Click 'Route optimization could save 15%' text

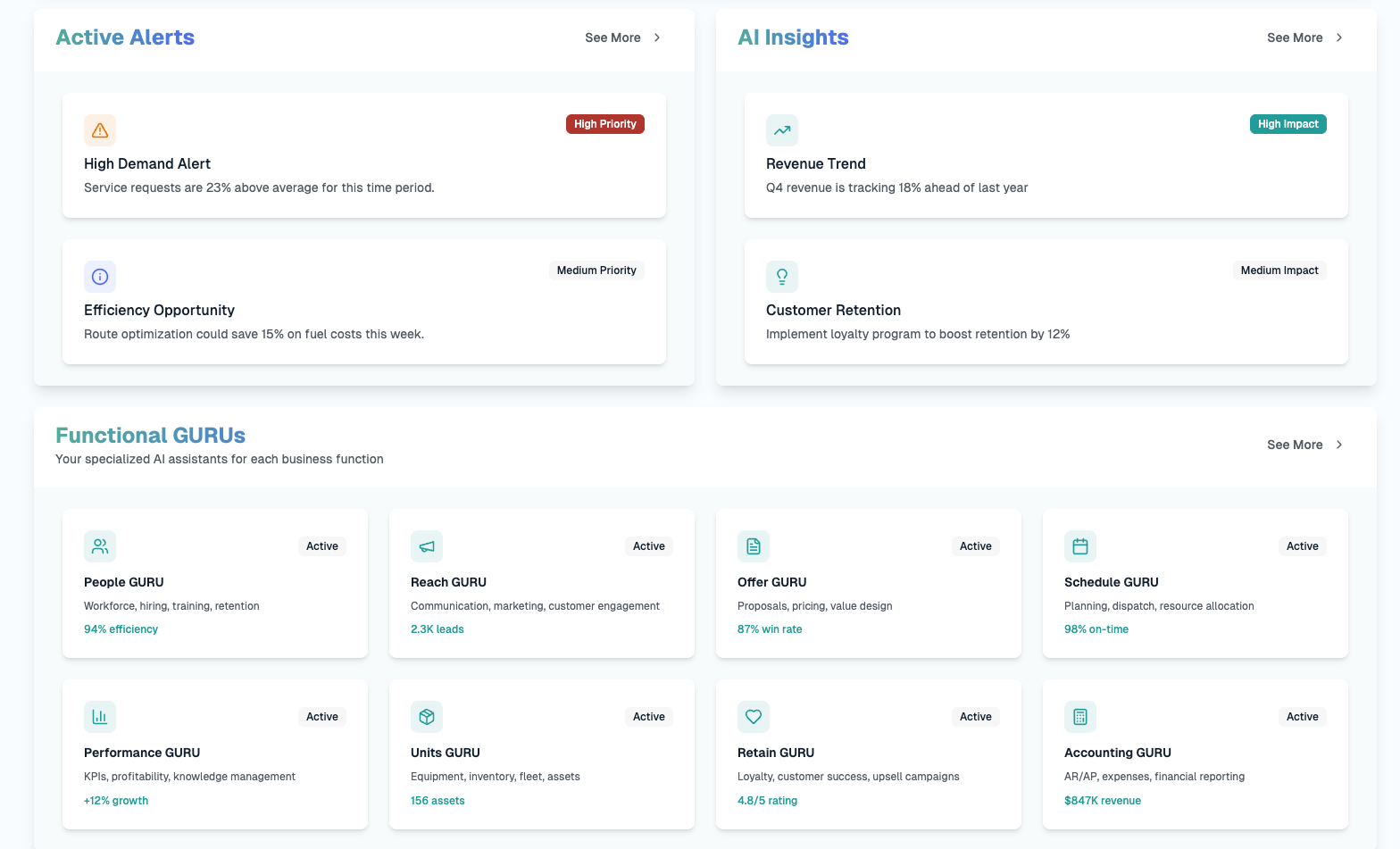pyautogui.click(x=254, y=334)
